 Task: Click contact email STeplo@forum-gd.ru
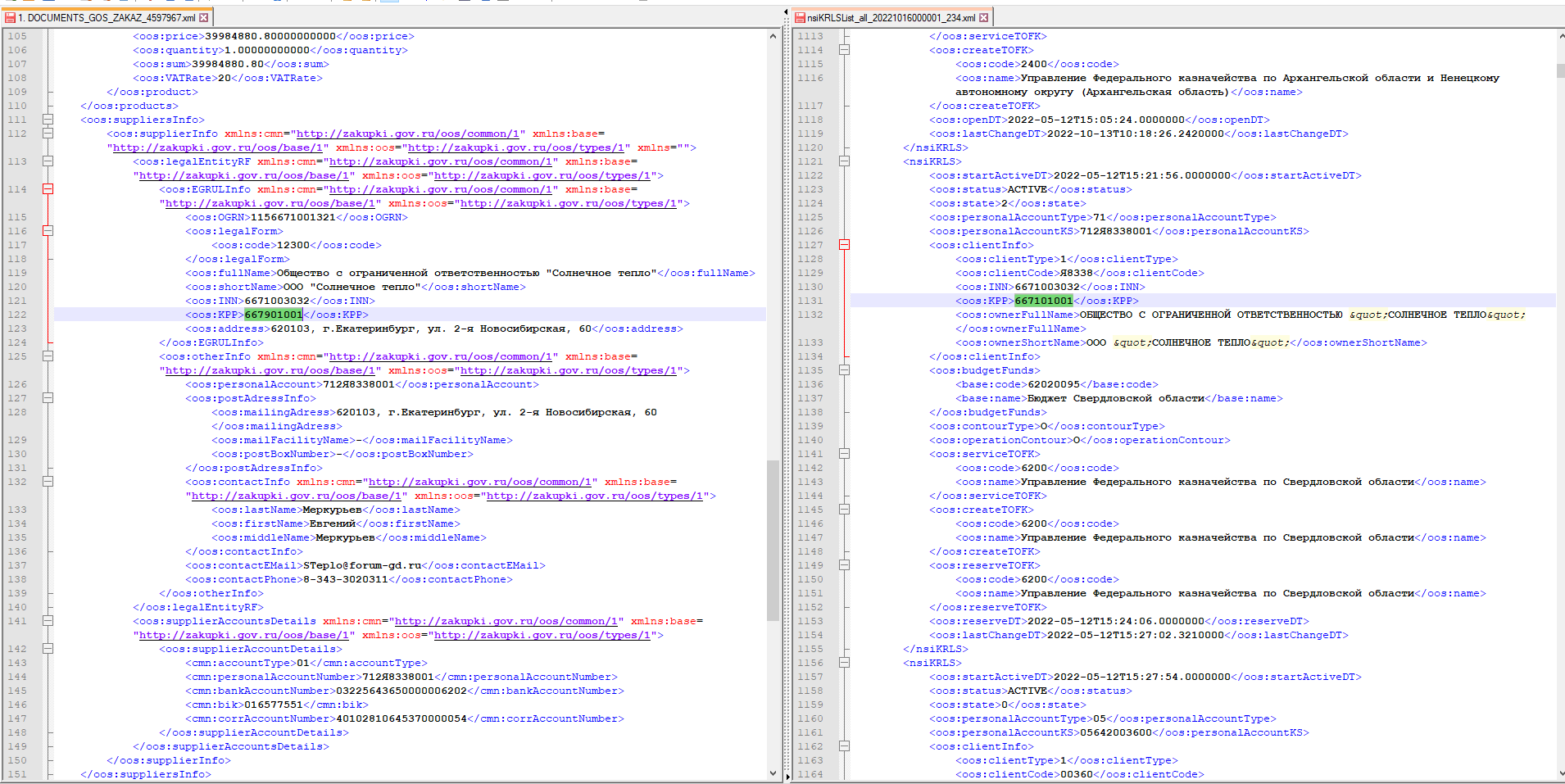pos(362,565)
